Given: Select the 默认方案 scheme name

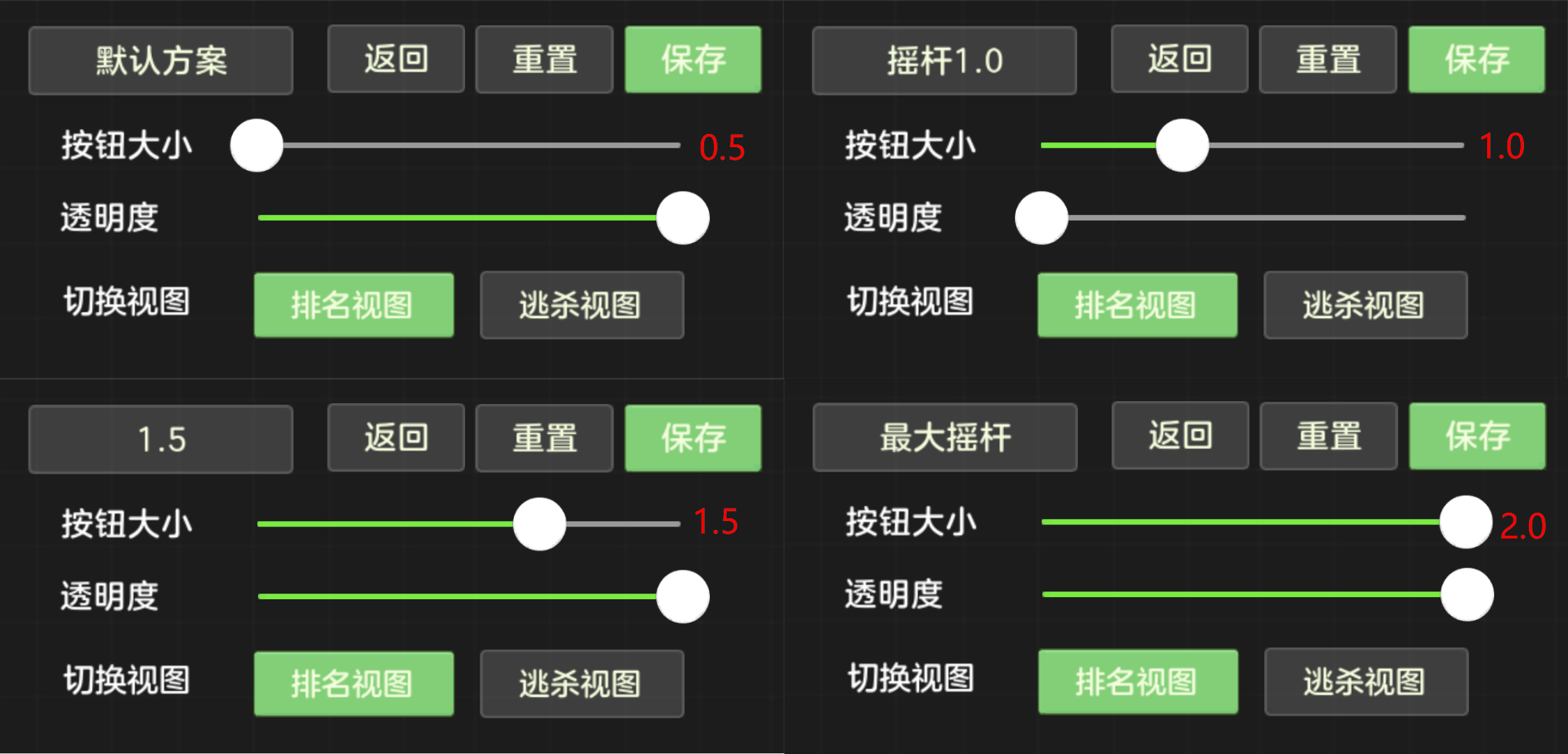Looking at the screenshot, I should pos(160,60).
